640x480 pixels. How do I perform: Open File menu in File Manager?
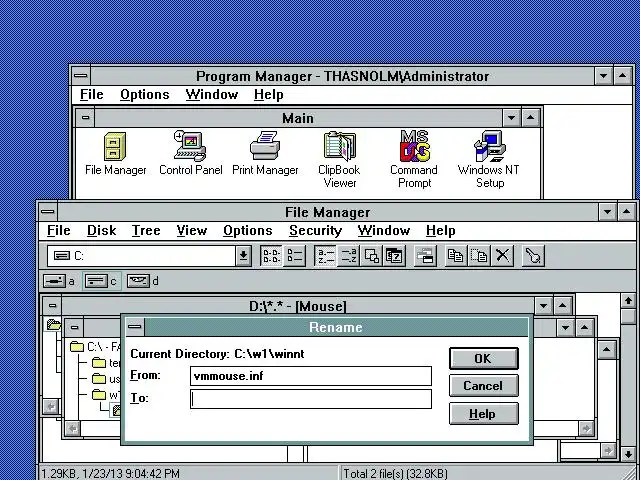[59, 231]
